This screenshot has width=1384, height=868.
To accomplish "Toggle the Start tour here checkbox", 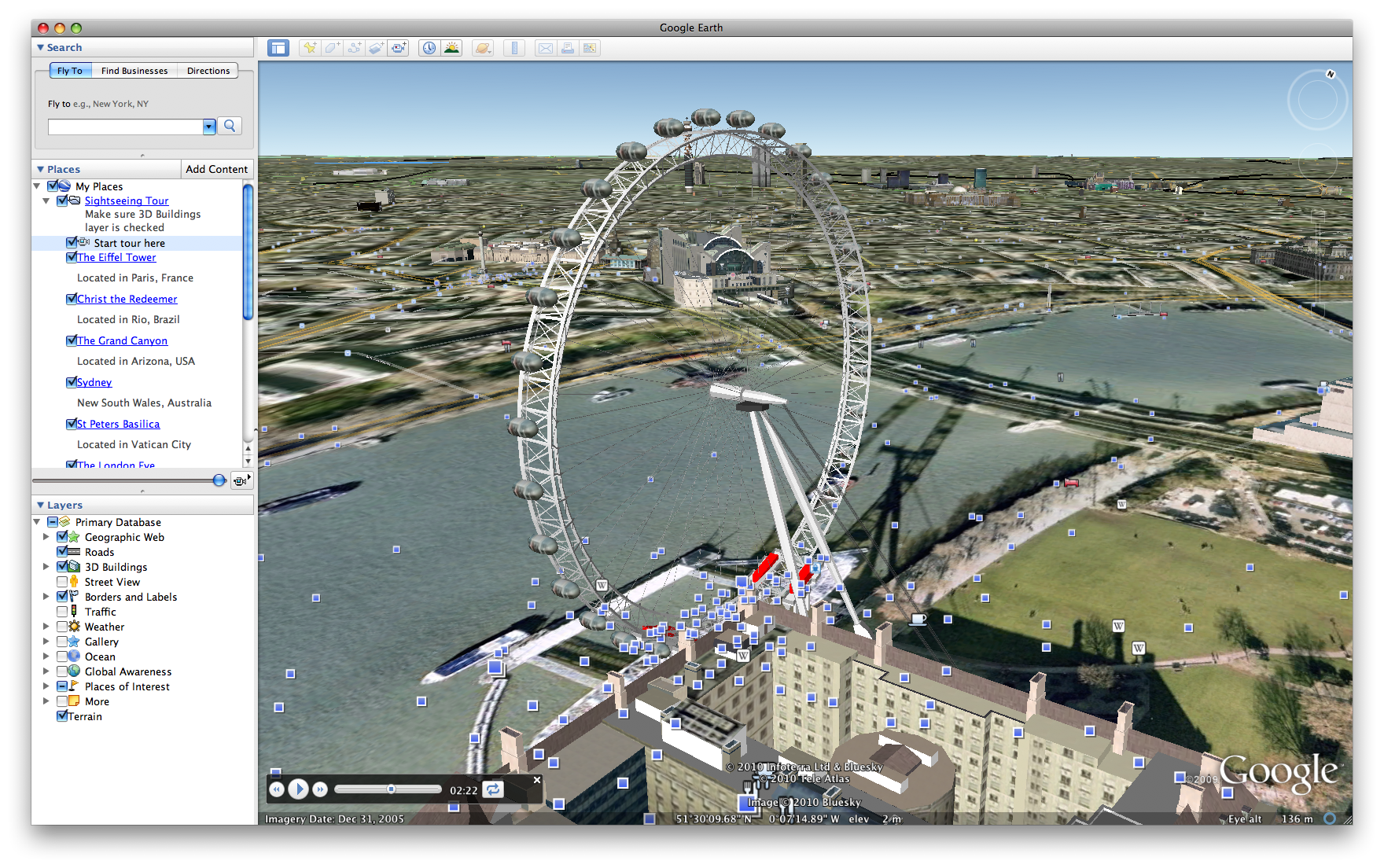I will click(72, 243).
